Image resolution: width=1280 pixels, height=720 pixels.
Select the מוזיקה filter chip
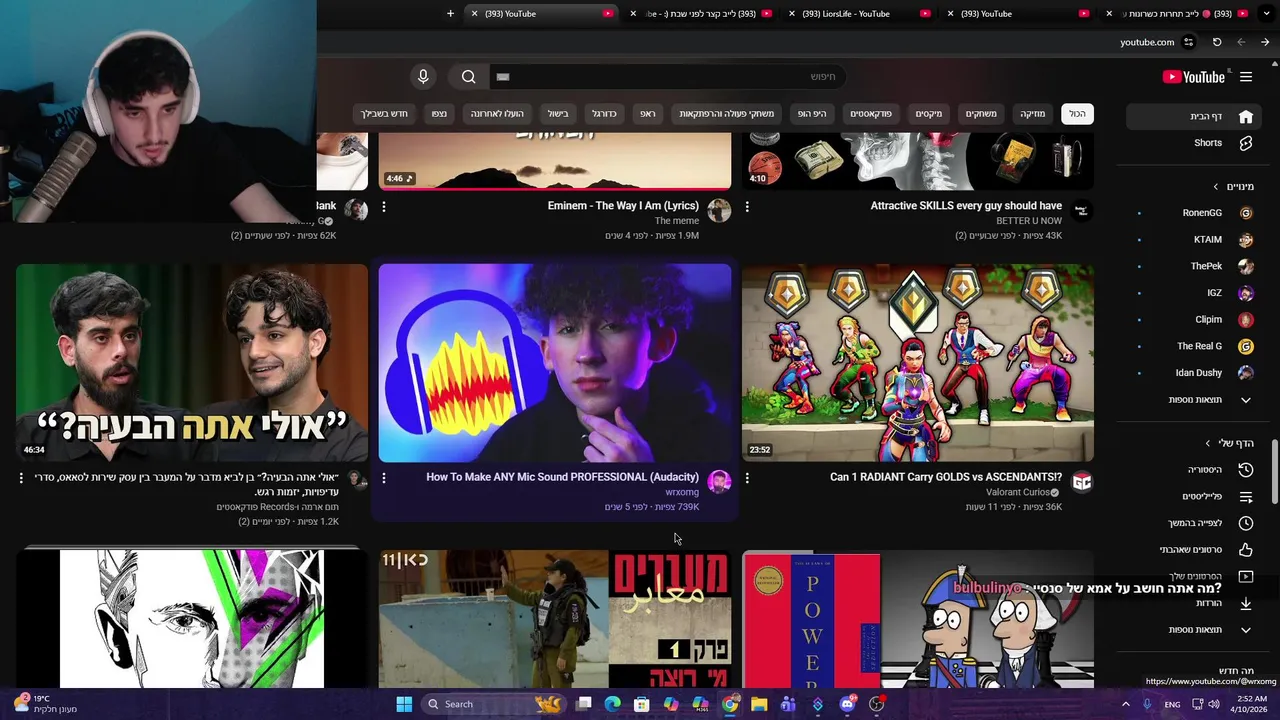coord(1032,114)
